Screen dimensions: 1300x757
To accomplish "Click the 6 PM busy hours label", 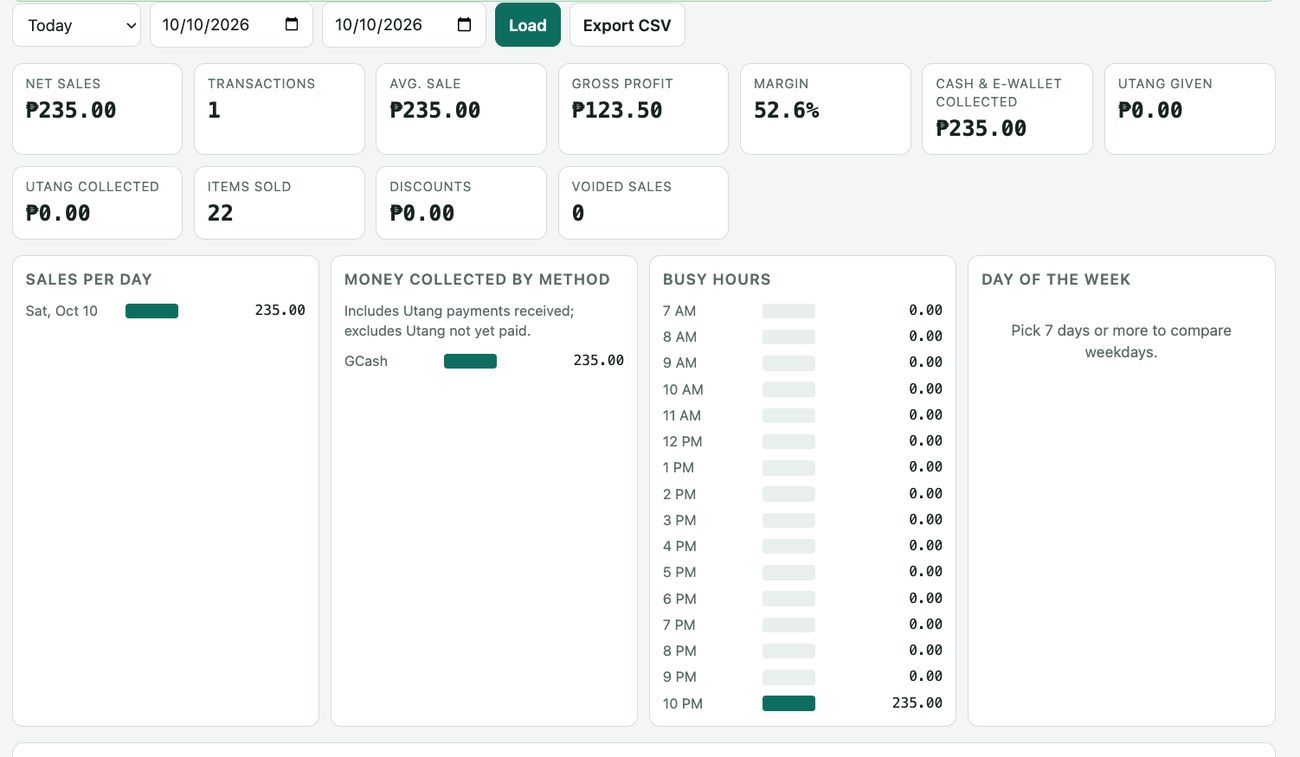I will pyautogui.click(x=680, y=599).
